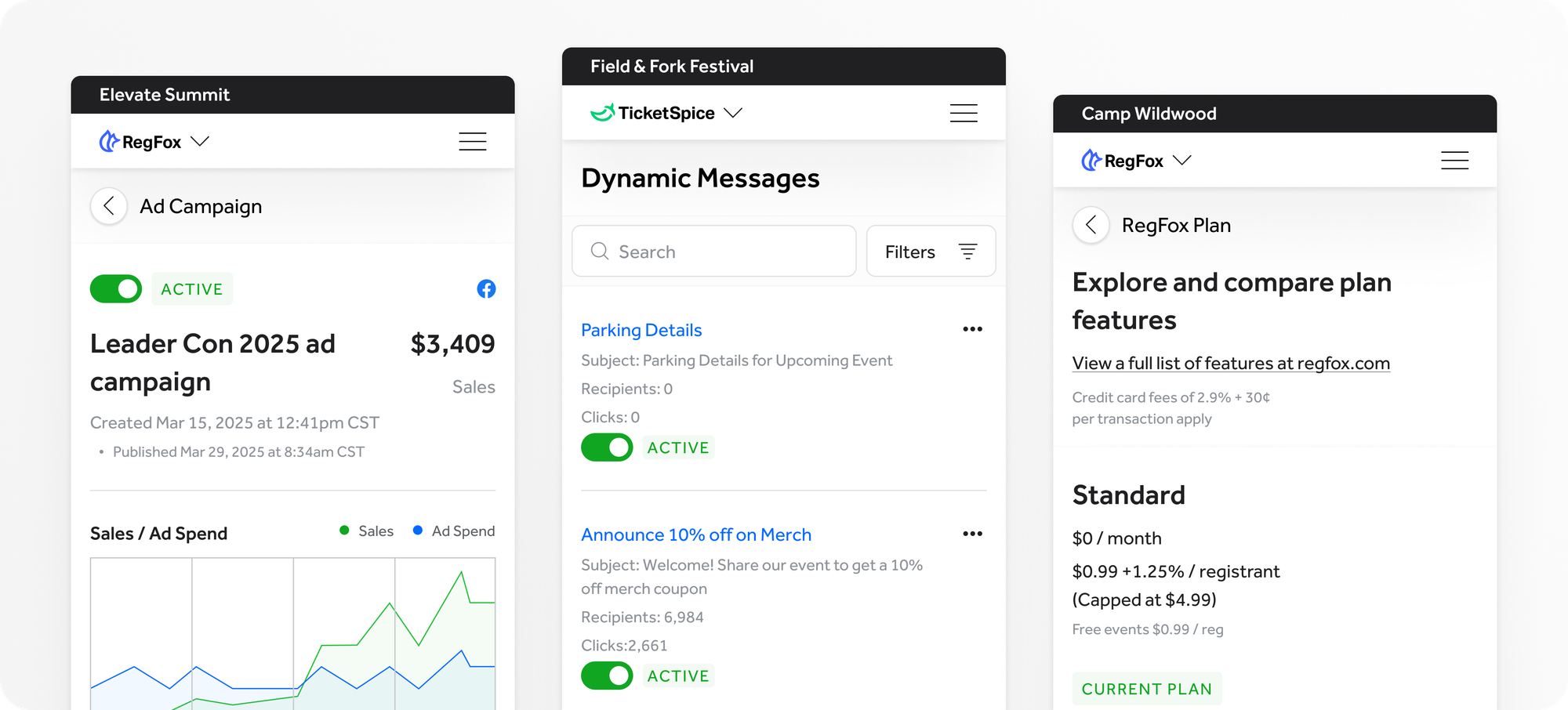The width and height of the screenshot is (1568, 710).
Task: Click the TicketSpice logo icon
Action: (602, 113)
